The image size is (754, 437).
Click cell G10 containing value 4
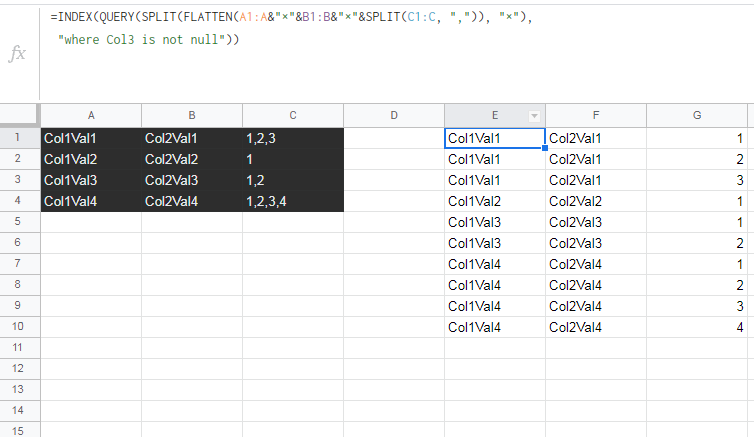(x=697, y=327)
